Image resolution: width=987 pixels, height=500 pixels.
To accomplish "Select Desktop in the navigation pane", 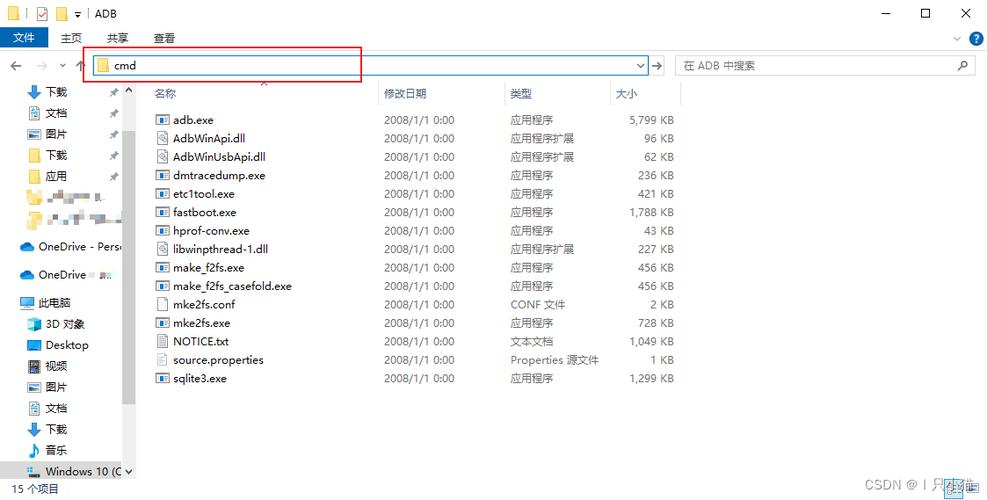I will (x=58, y=345).
